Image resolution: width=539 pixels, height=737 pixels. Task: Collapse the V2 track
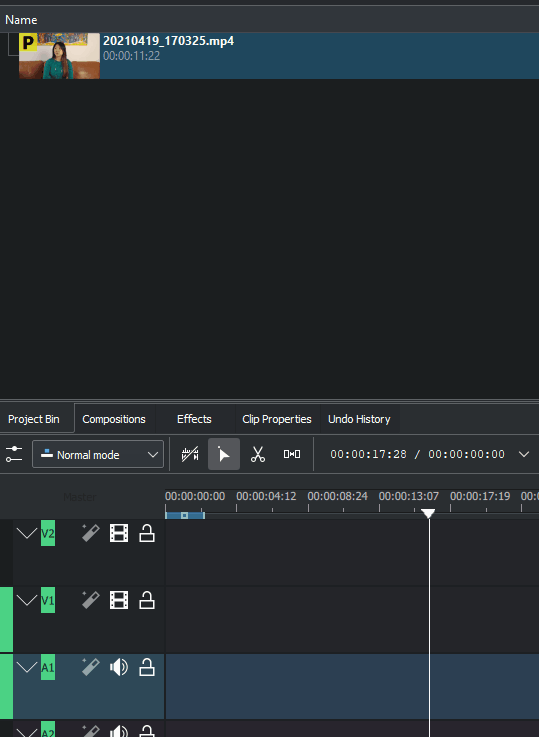coord(27,533)
